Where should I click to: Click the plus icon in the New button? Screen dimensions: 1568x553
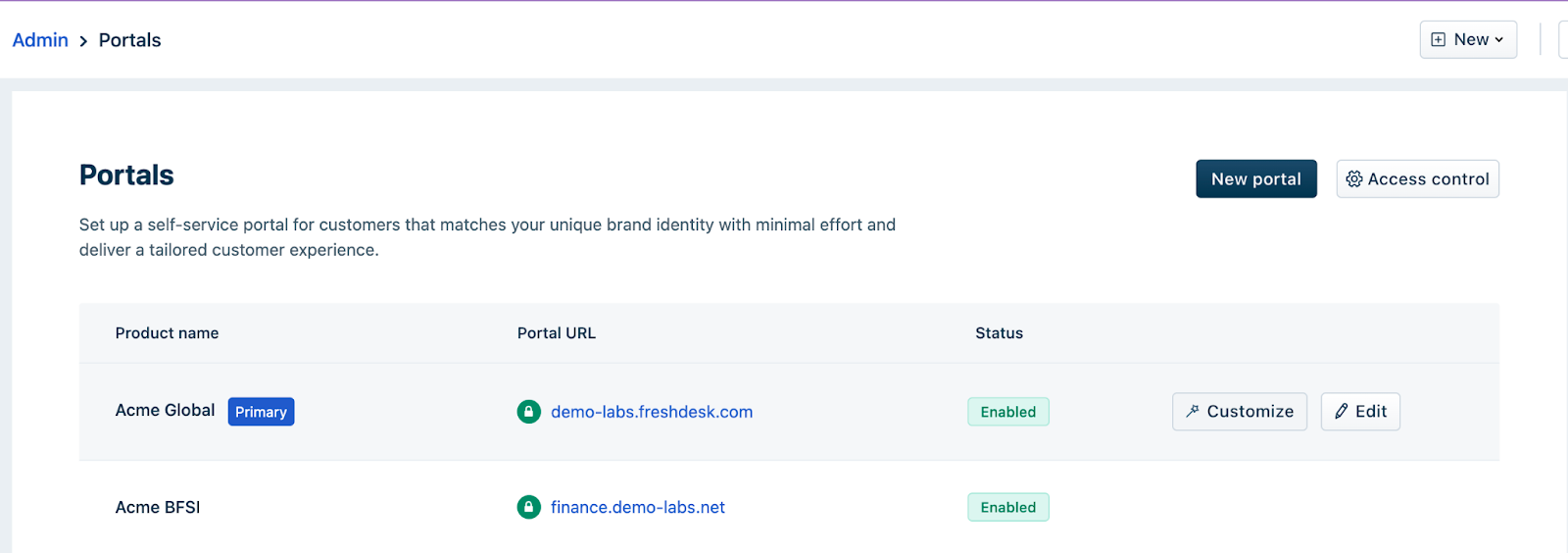(1438, 40)
